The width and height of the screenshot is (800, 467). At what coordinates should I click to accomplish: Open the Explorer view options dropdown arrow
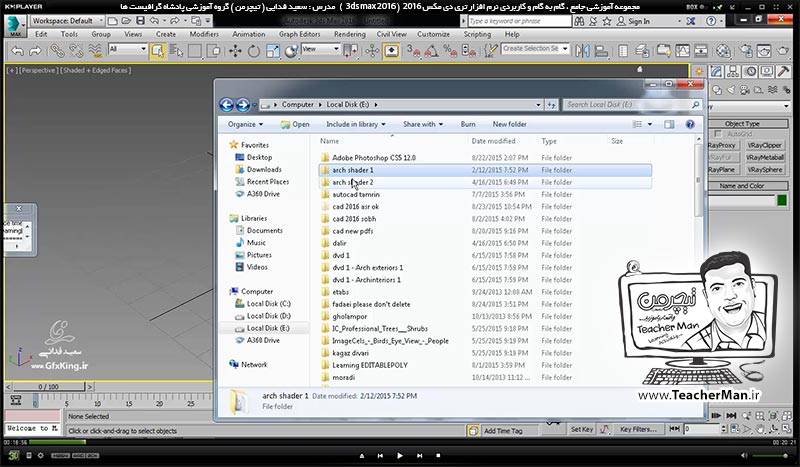[x=650, y=125]
